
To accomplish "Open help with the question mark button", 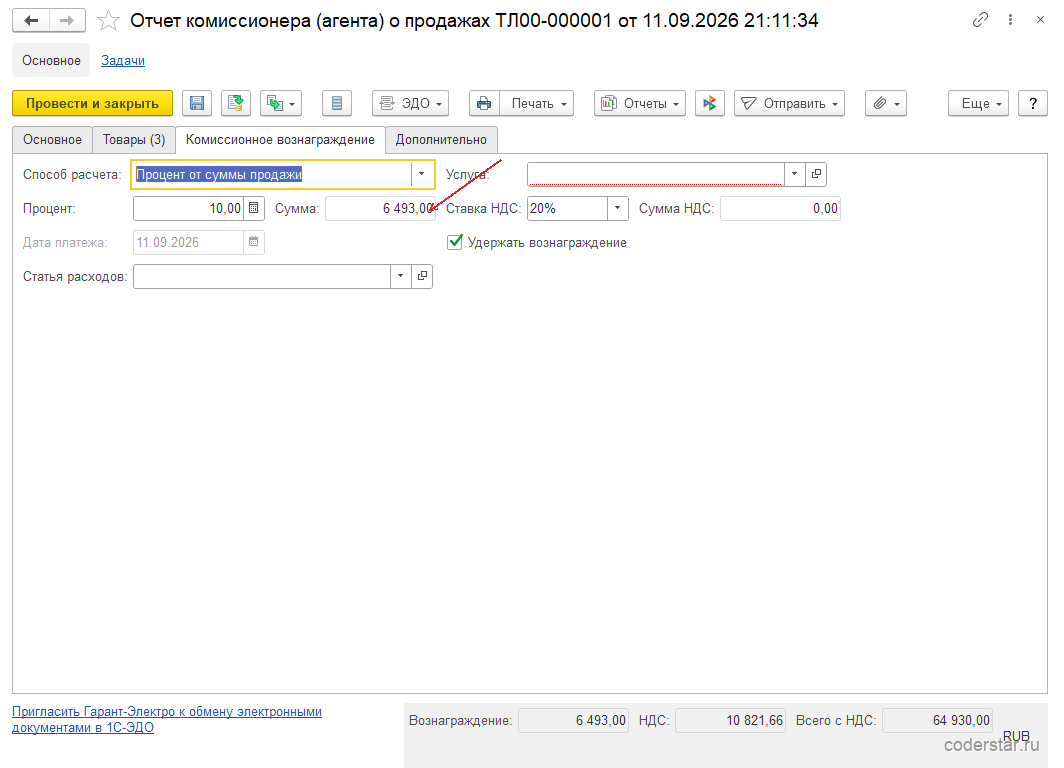I will click(x=1033, y=103).
